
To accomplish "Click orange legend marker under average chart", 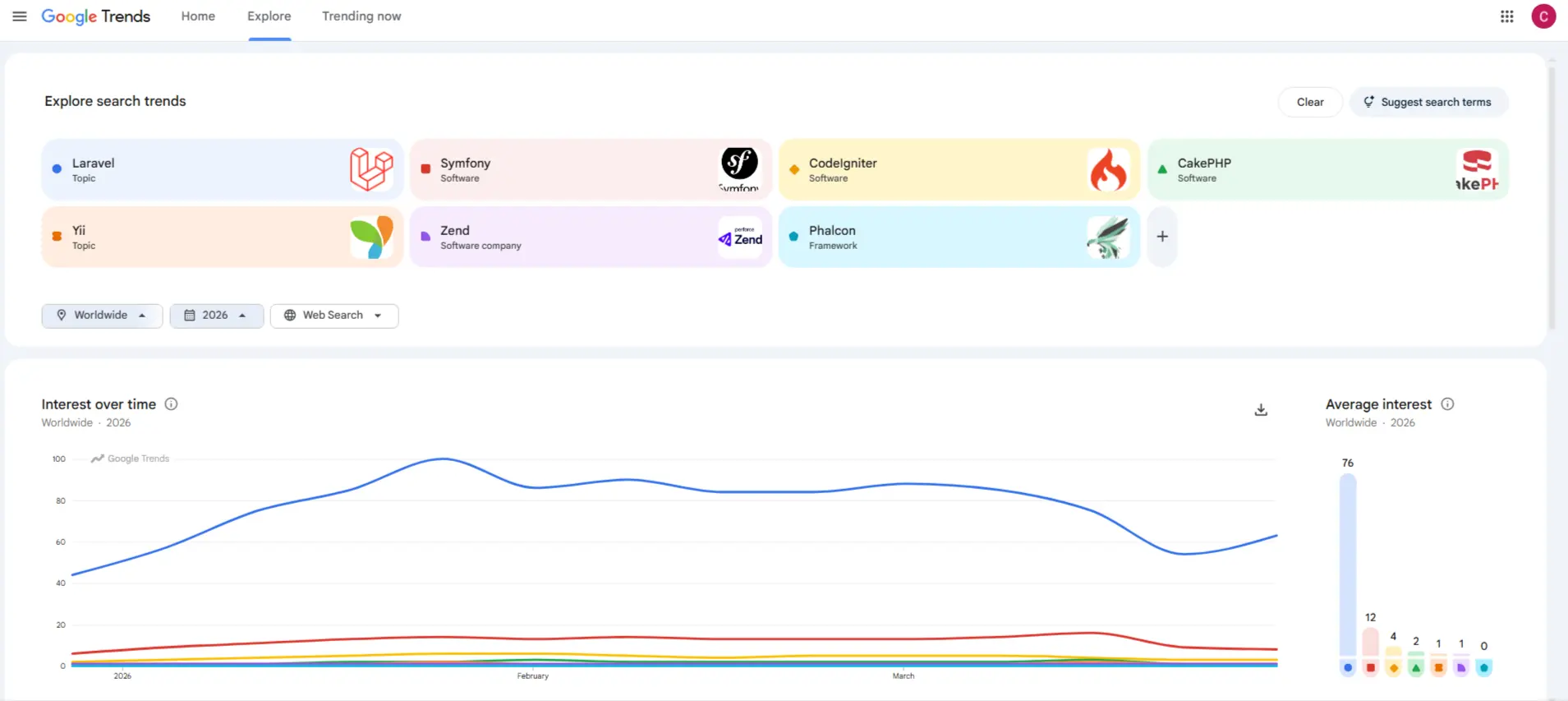I will coord(1438,667).
